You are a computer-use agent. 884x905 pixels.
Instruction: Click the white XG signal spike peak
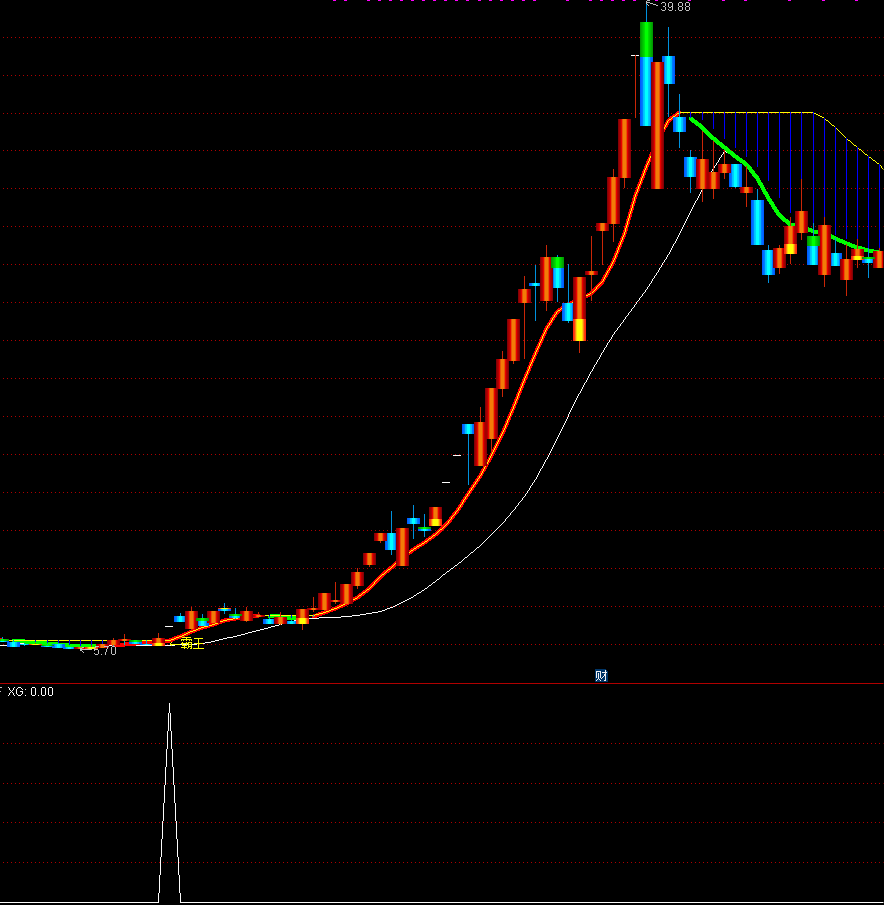tap(169, 706)
